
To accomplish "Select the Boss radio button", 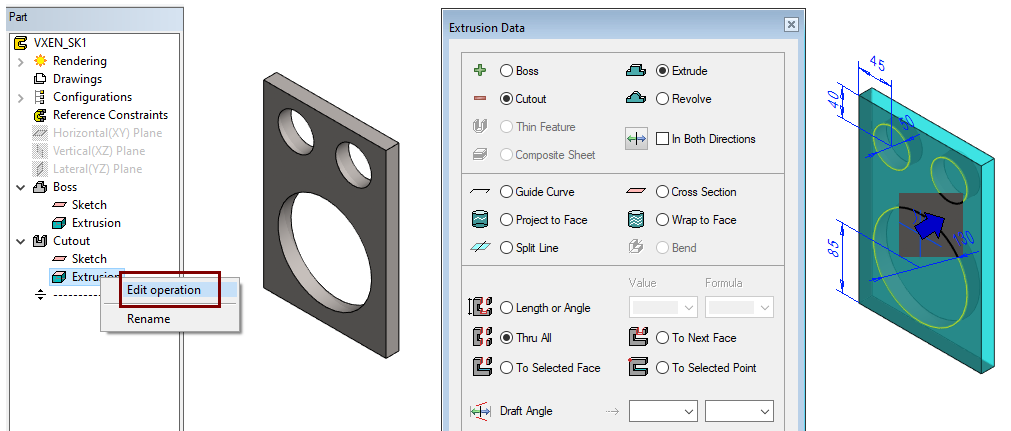I will (507, 71).
